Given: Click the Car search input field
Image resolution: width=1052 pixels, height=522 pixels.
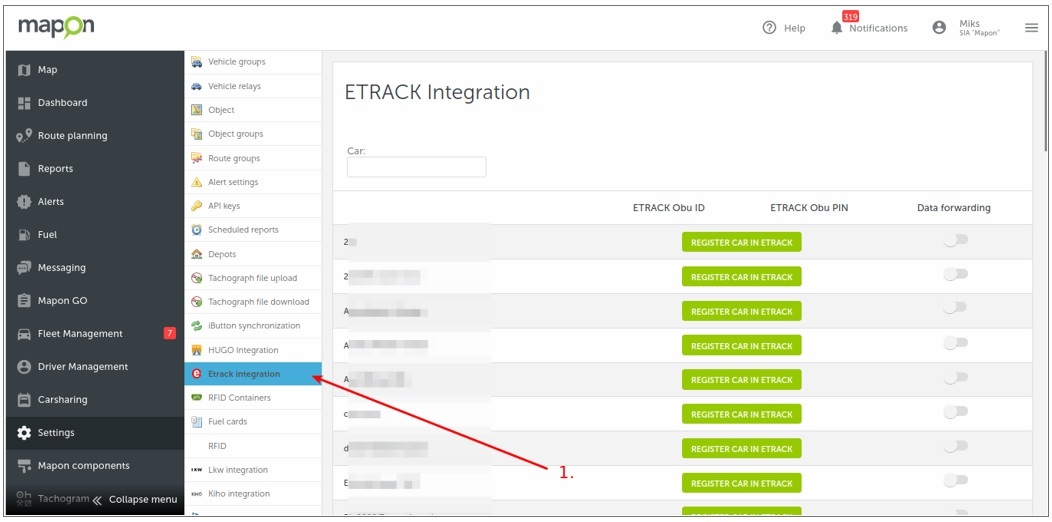Looking at the screenshot, I should 417,167.
